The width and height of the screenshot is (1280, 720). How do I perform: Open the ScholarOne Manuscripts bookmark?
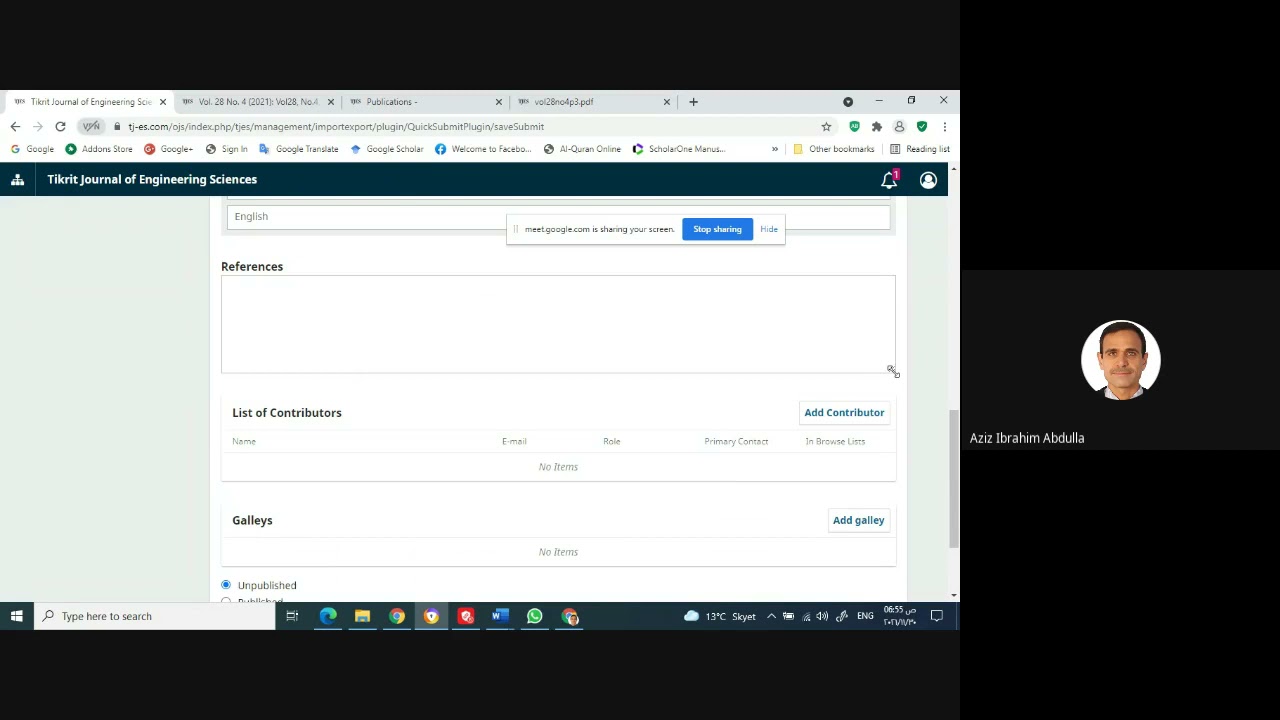click(x=678, y=149)
